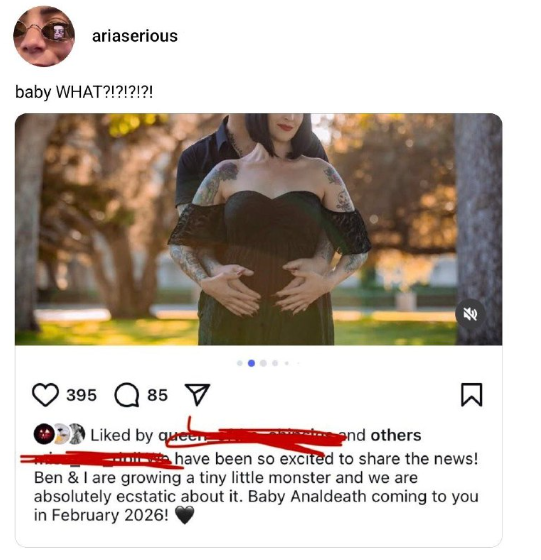
Task: Share the post with the paper plane icon
Action: [197, 395]
